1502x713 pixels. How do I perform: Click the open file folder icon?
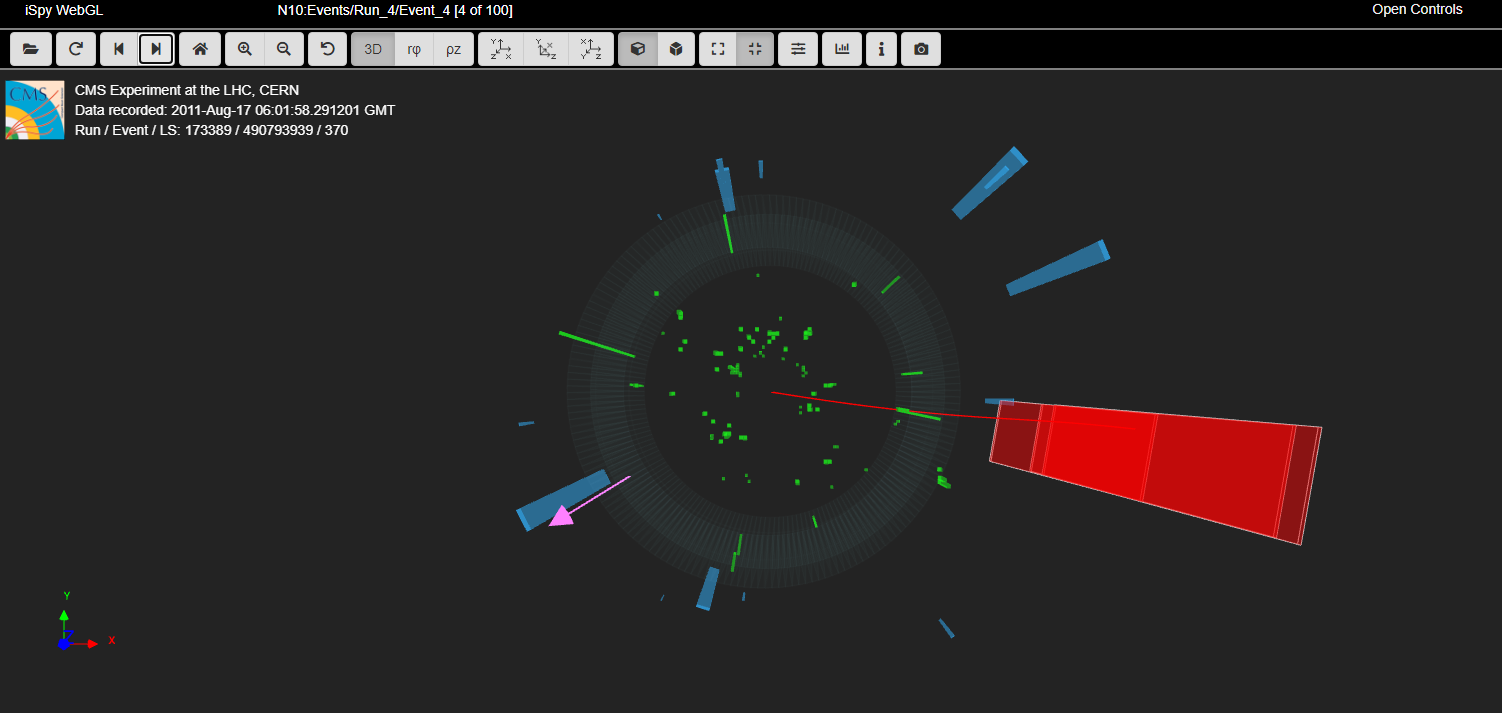click(x=31, y=49)
